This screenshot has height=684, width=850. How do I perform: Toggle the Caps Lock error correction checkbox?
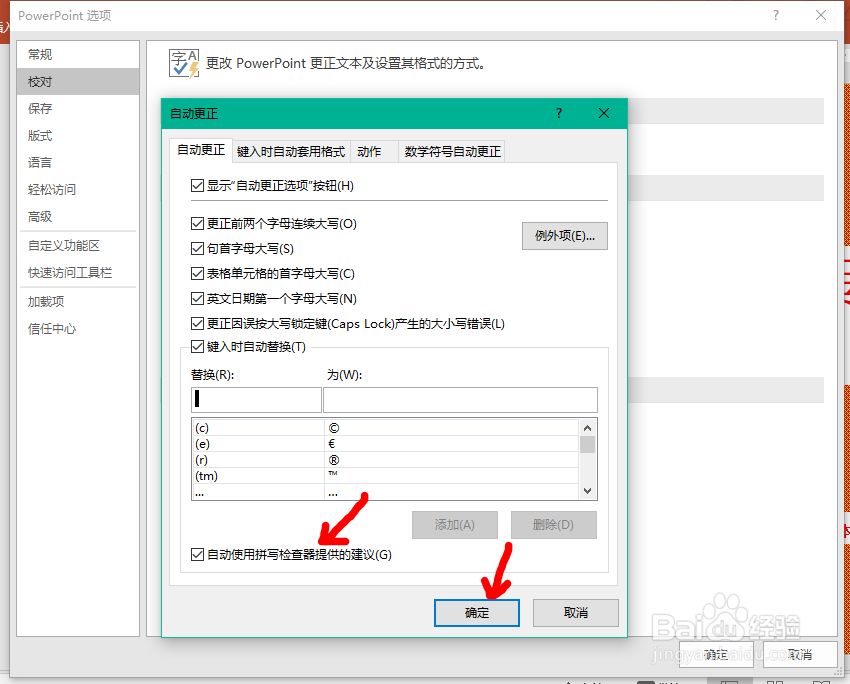[197, 324]
